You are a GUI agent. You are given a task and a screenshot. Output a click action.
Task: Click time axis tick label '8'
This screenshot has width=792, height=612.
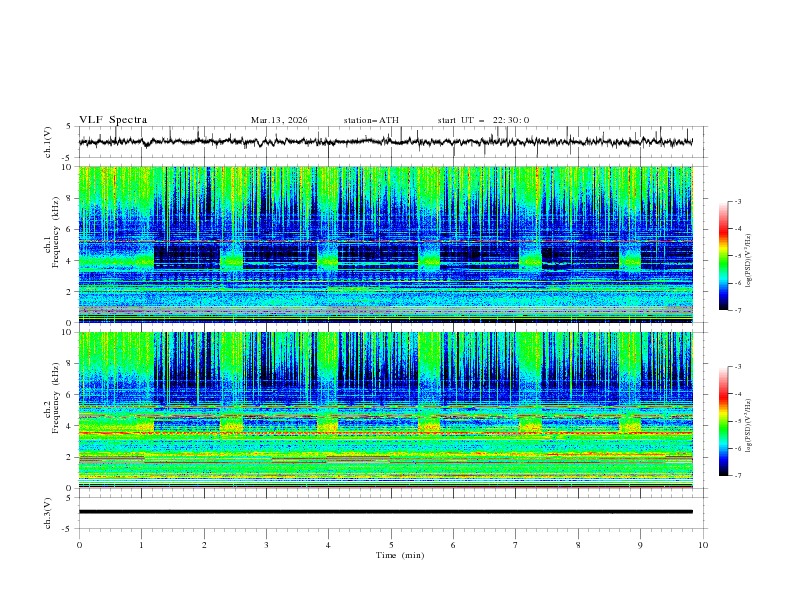click(578, 545)
